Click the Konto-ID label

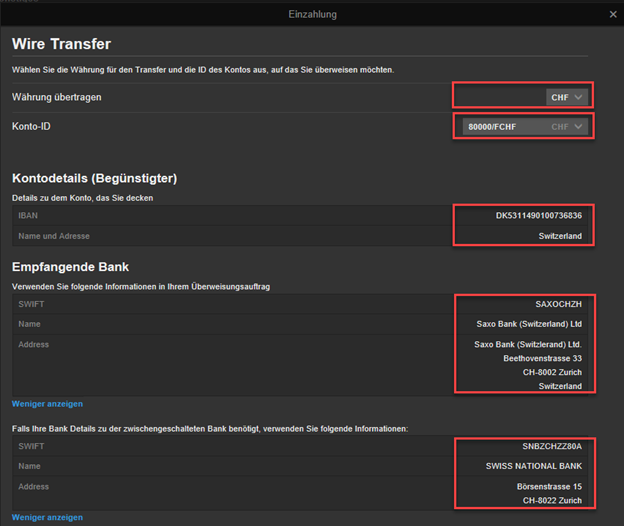(31, 127)
